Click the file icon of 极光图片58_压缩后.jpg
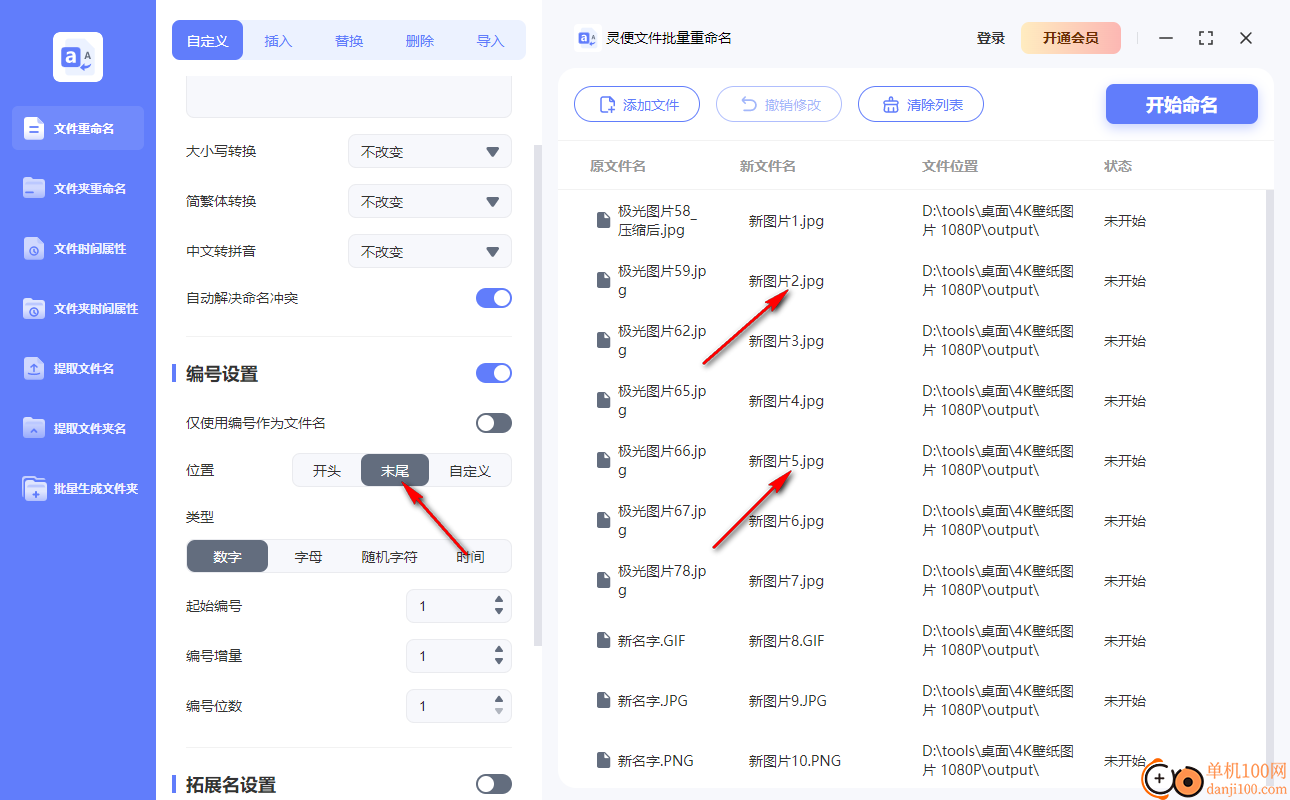Viewport: 1290px width, 800px height. (x=603, y=220)
